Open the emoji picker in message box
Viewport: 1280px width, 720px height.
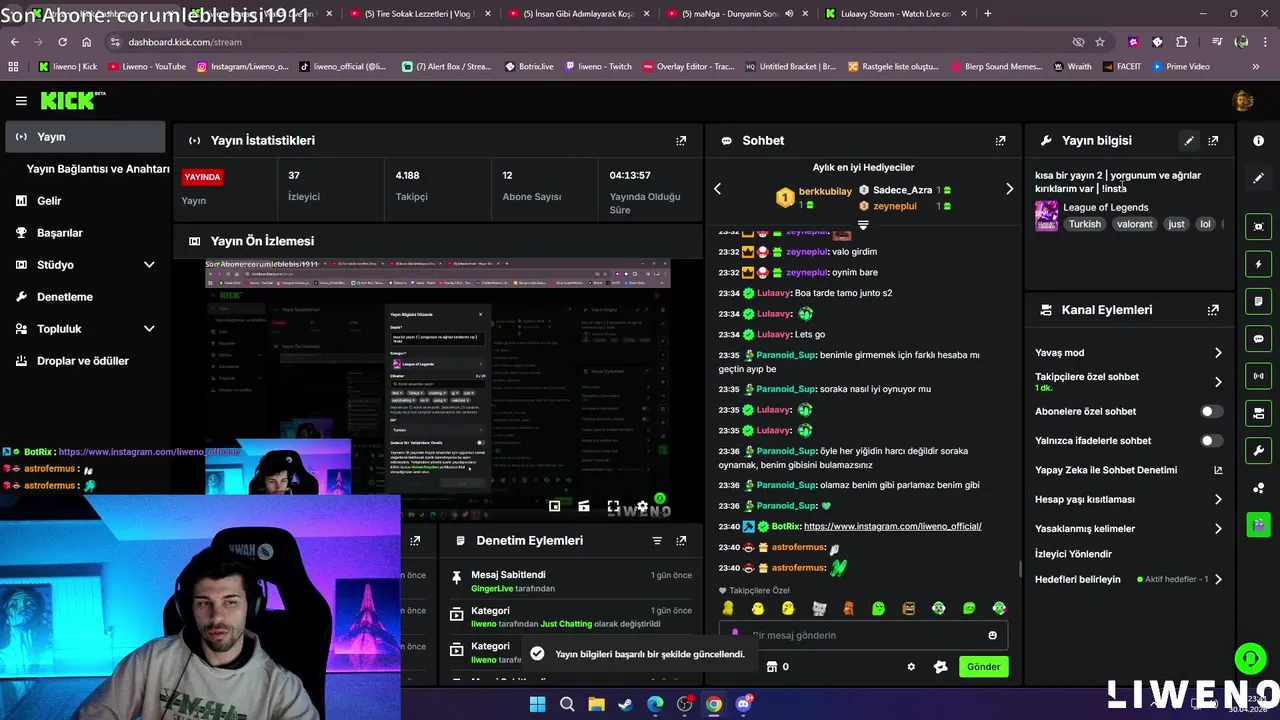point(992,635)
